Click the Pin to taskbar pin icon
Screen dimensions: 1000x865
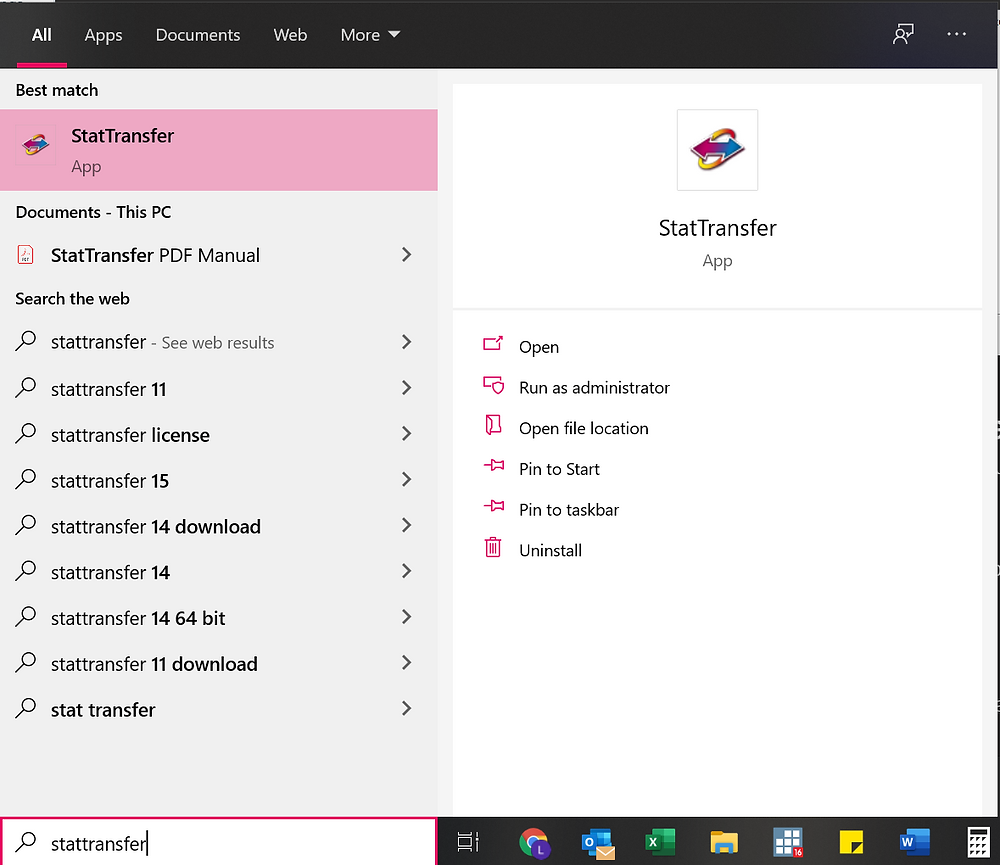(x=494, y=506)
